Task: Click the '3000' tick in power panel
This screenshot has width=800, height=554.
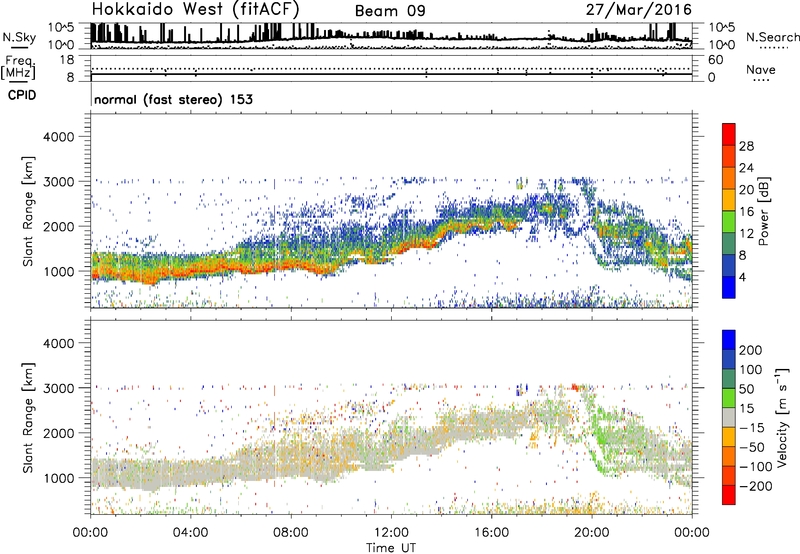Action: click(59, 182)
